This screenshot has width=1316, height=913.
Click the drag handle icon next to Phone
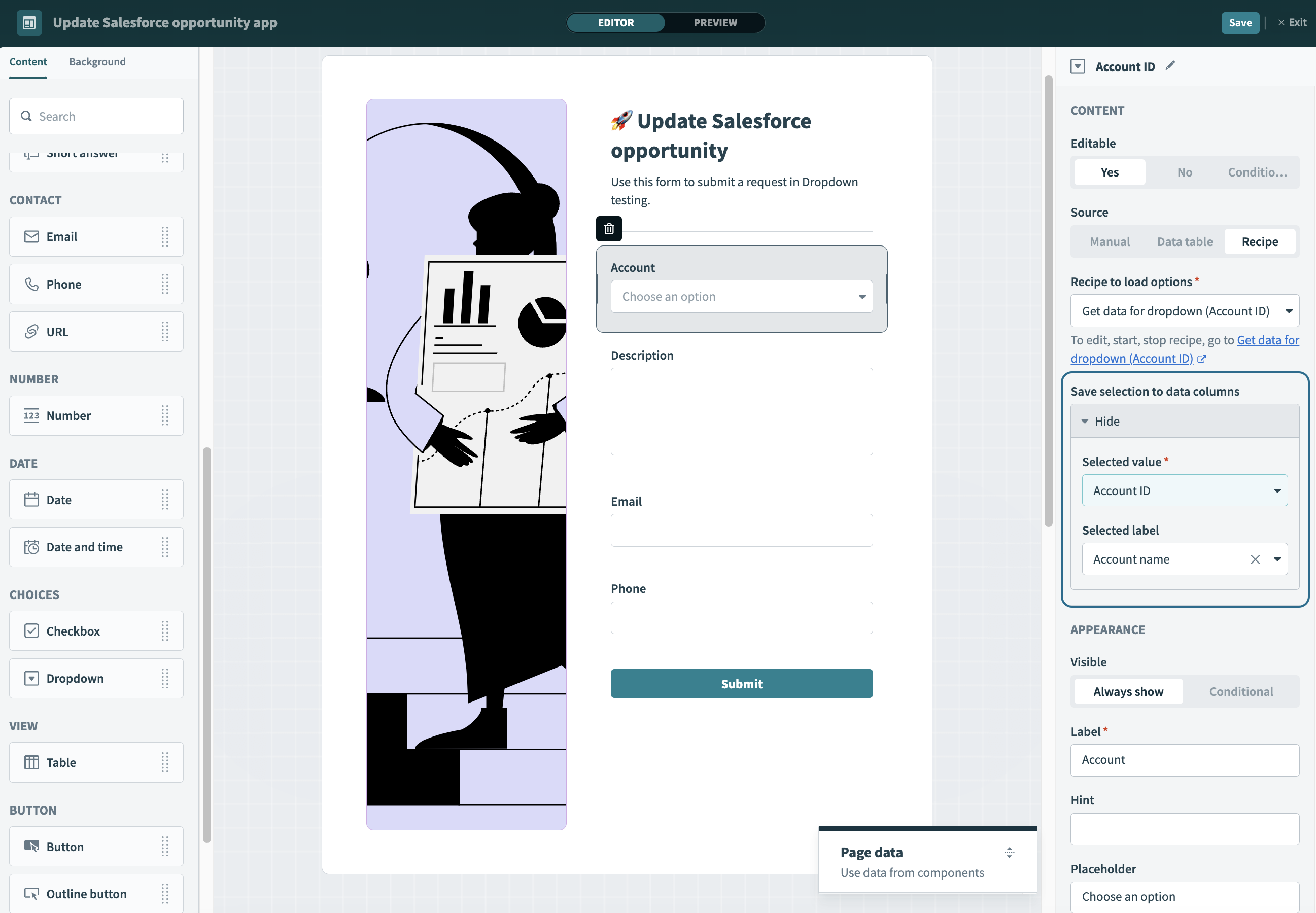coord(165,284)
